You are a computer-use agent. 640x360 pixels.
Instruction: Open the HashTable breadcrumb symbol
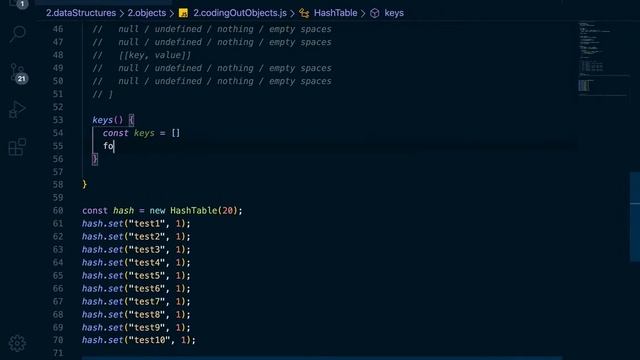coord(336,13)
